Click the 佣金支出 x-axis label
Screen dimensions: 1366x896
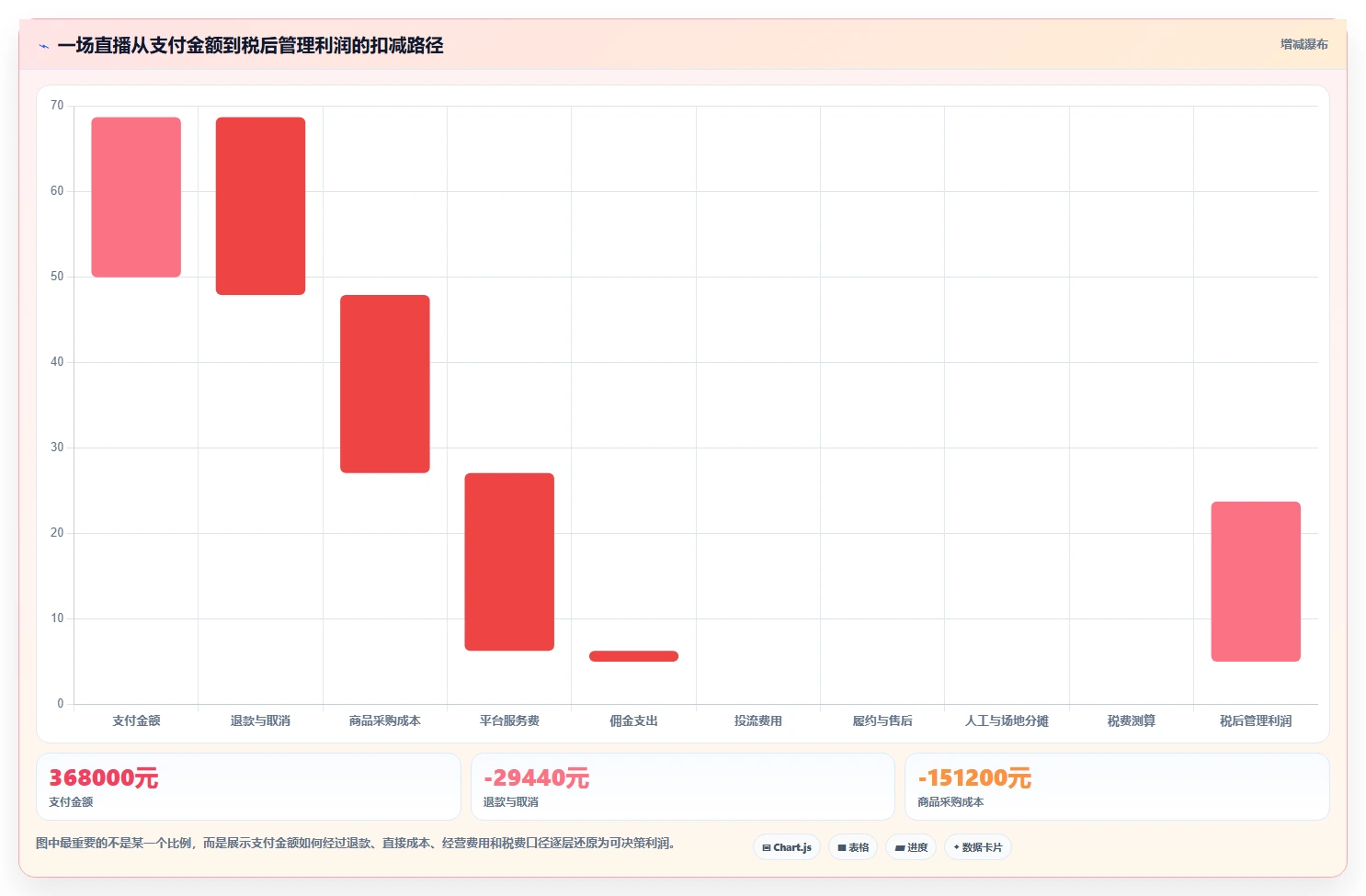coord(633,720)
